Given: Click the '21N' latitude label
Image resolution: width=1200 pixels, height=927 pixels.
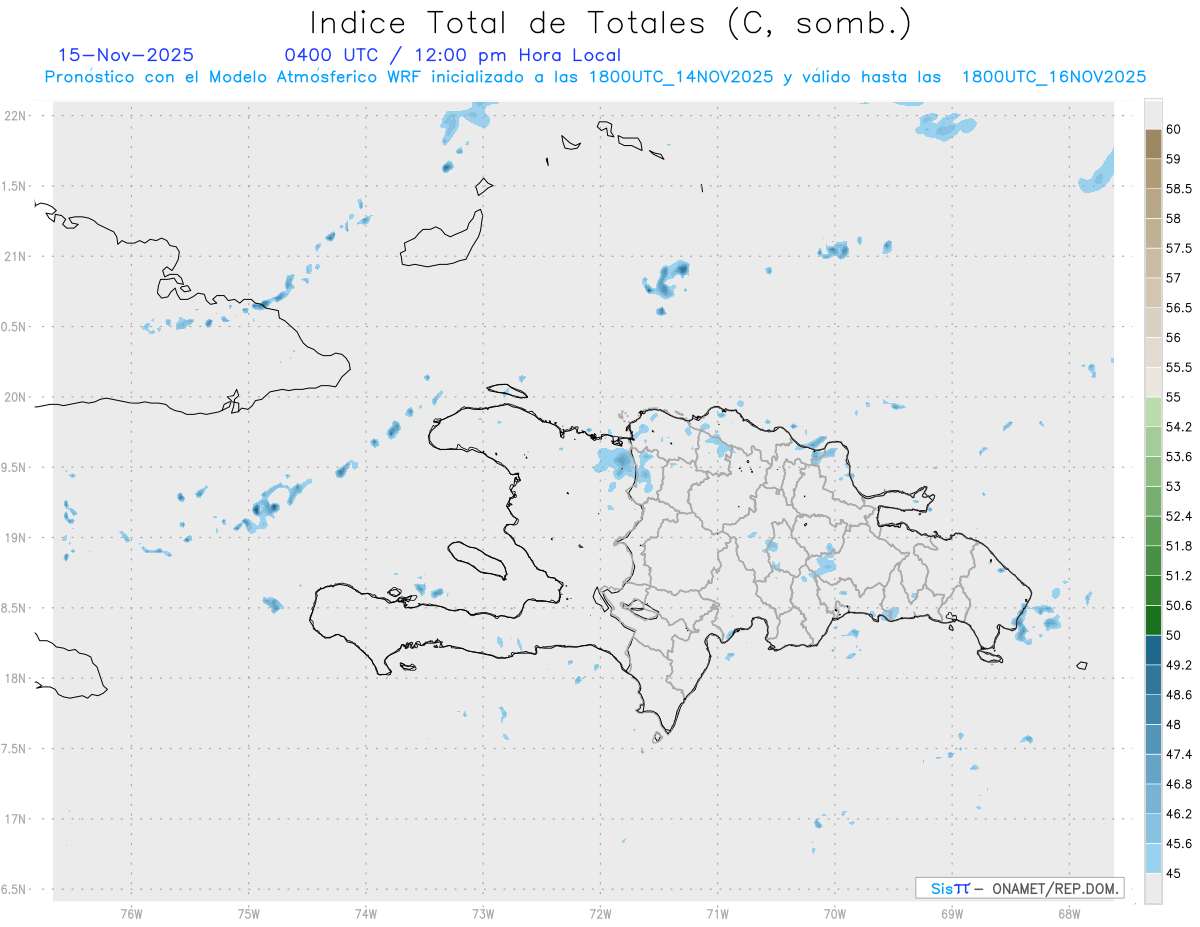Looking at the screenshot, I should (15, 257).
